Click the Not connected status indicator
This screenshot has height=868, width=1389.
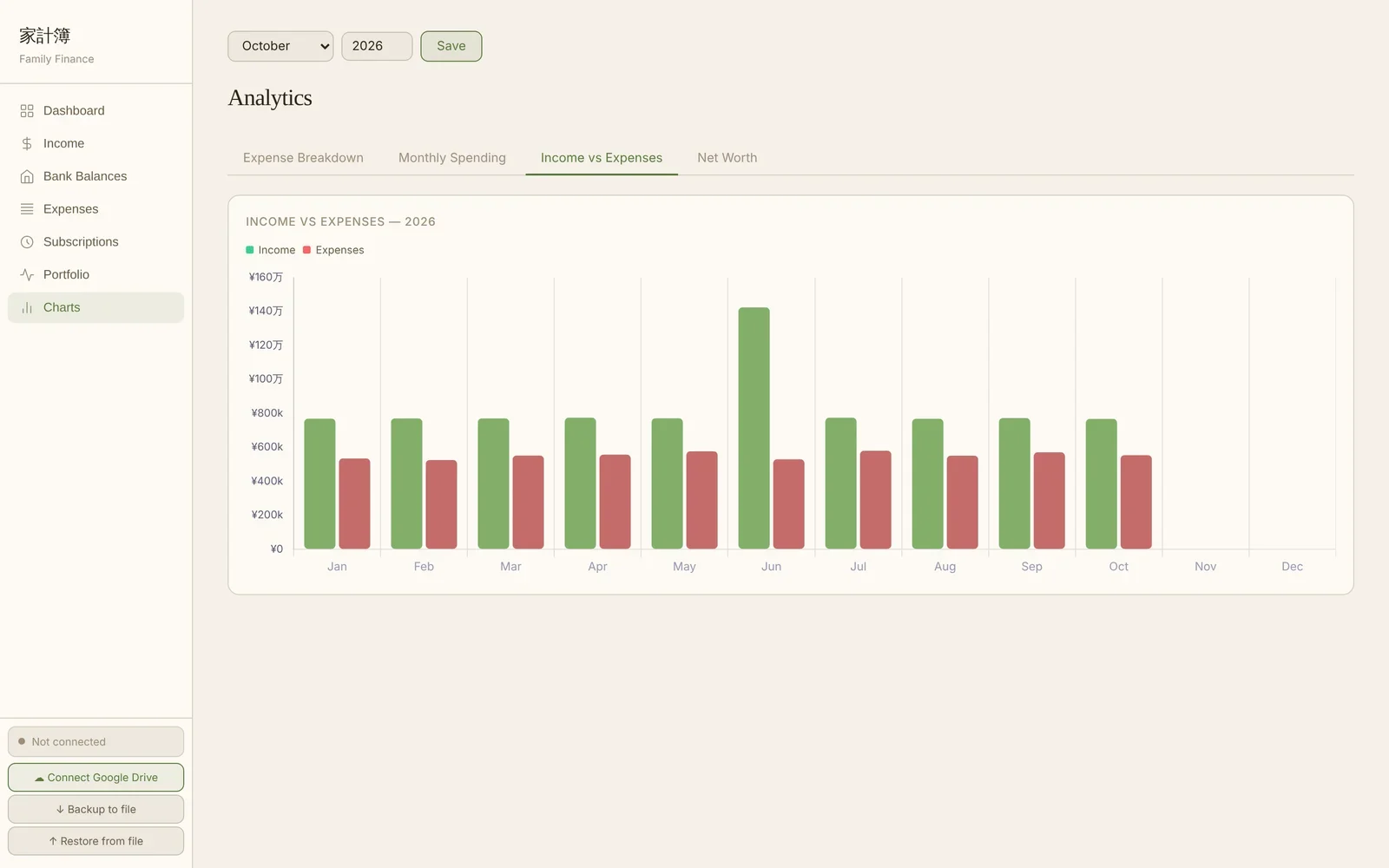(x=95, y=742)
